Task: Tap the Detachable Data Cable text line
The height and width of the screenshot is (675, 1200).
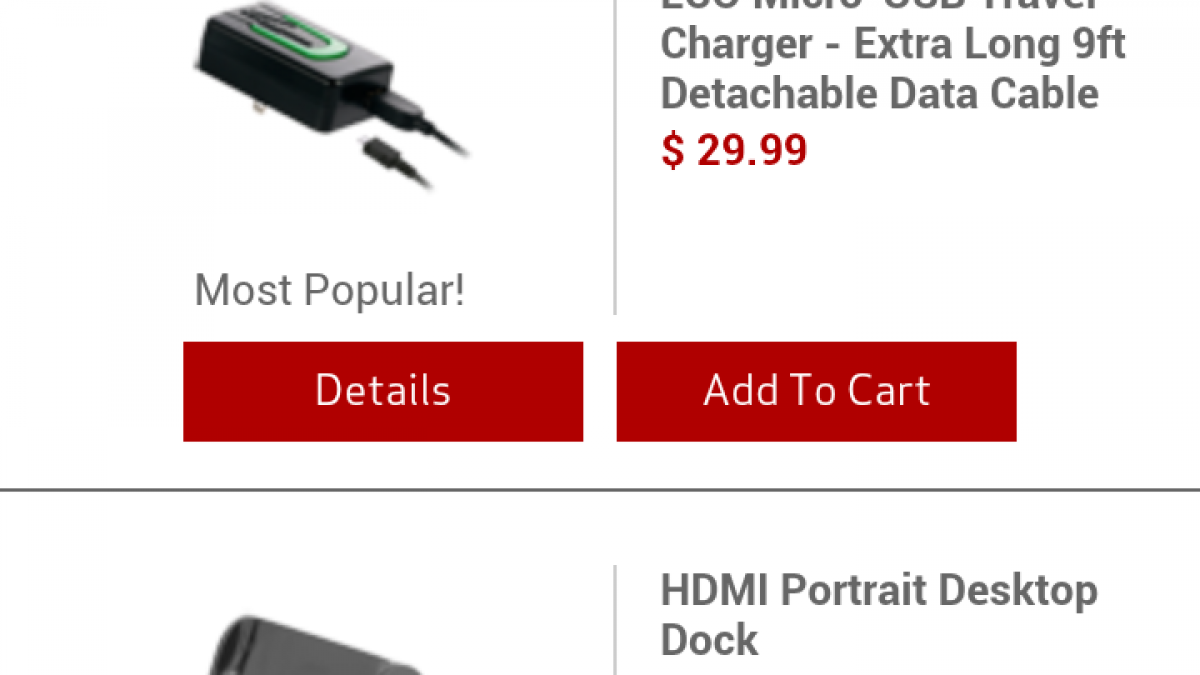Action: pos(879,93)
